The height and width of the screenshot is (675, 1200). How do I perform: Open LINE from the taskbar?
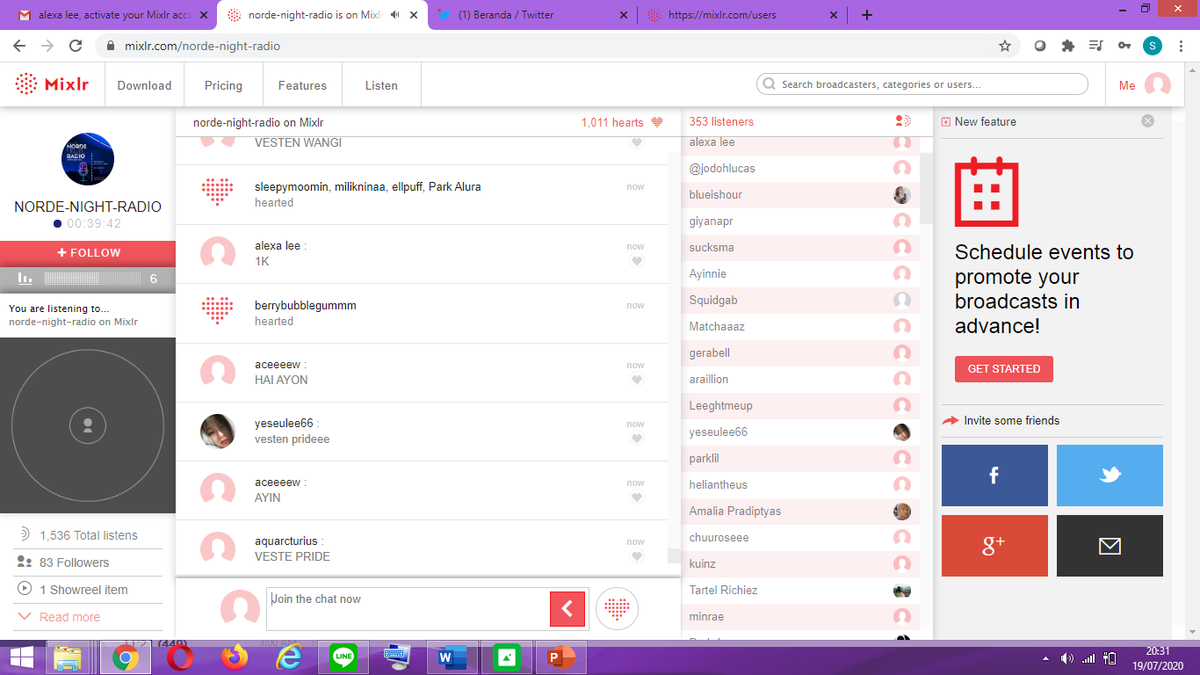344,658
